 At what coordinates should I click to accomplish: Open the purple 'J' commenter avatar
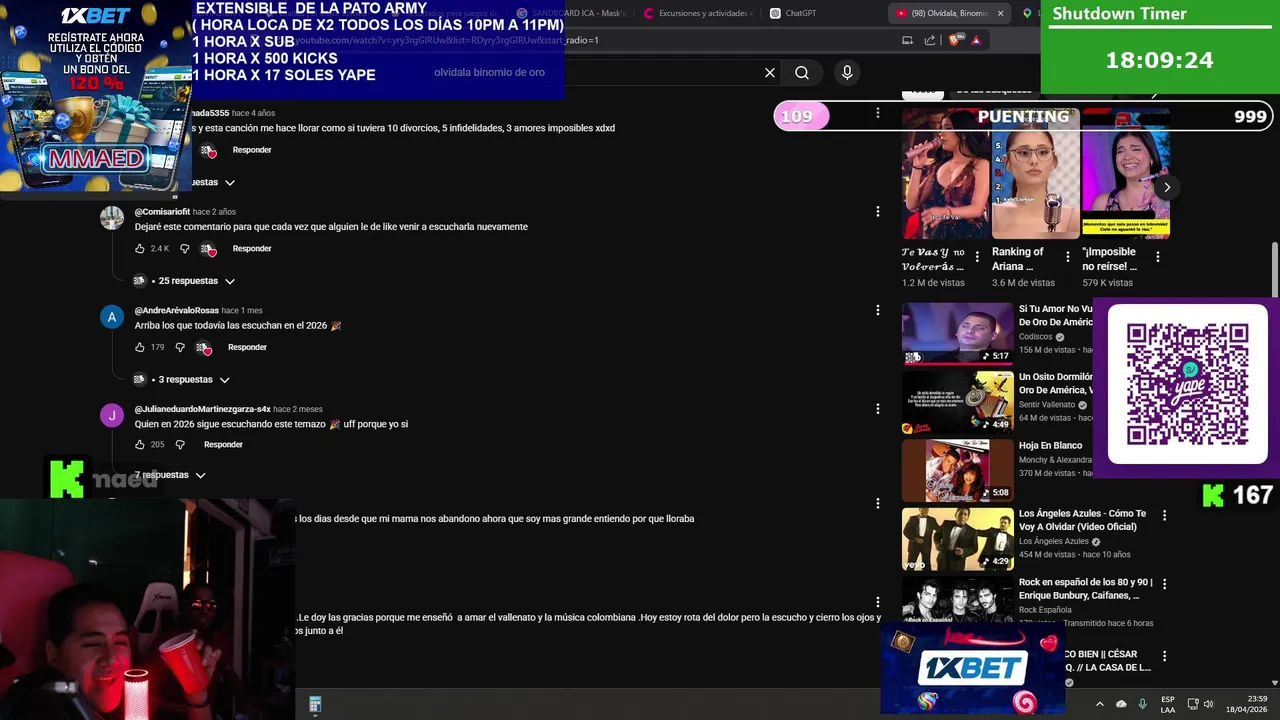click(112, 415)
